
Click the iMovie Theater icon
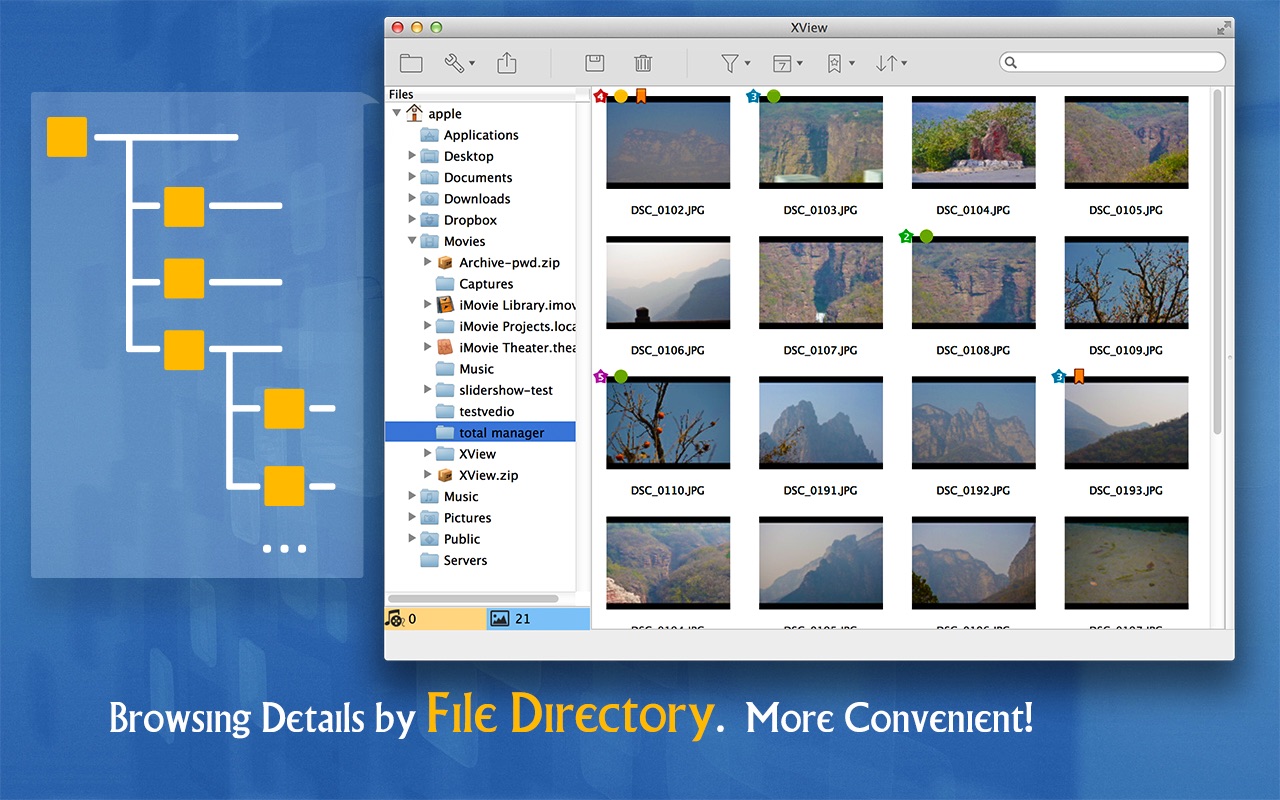[x=446, y=347]
